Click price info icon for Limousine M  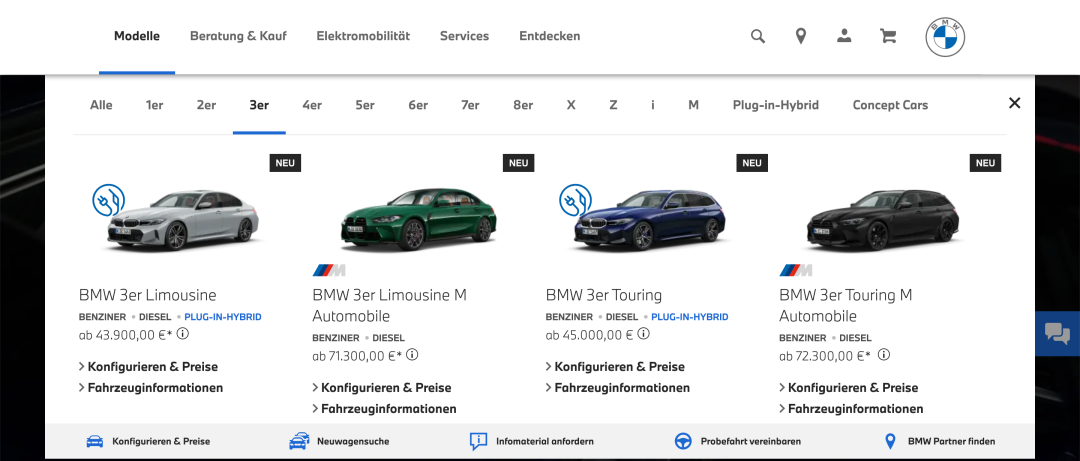412,355
